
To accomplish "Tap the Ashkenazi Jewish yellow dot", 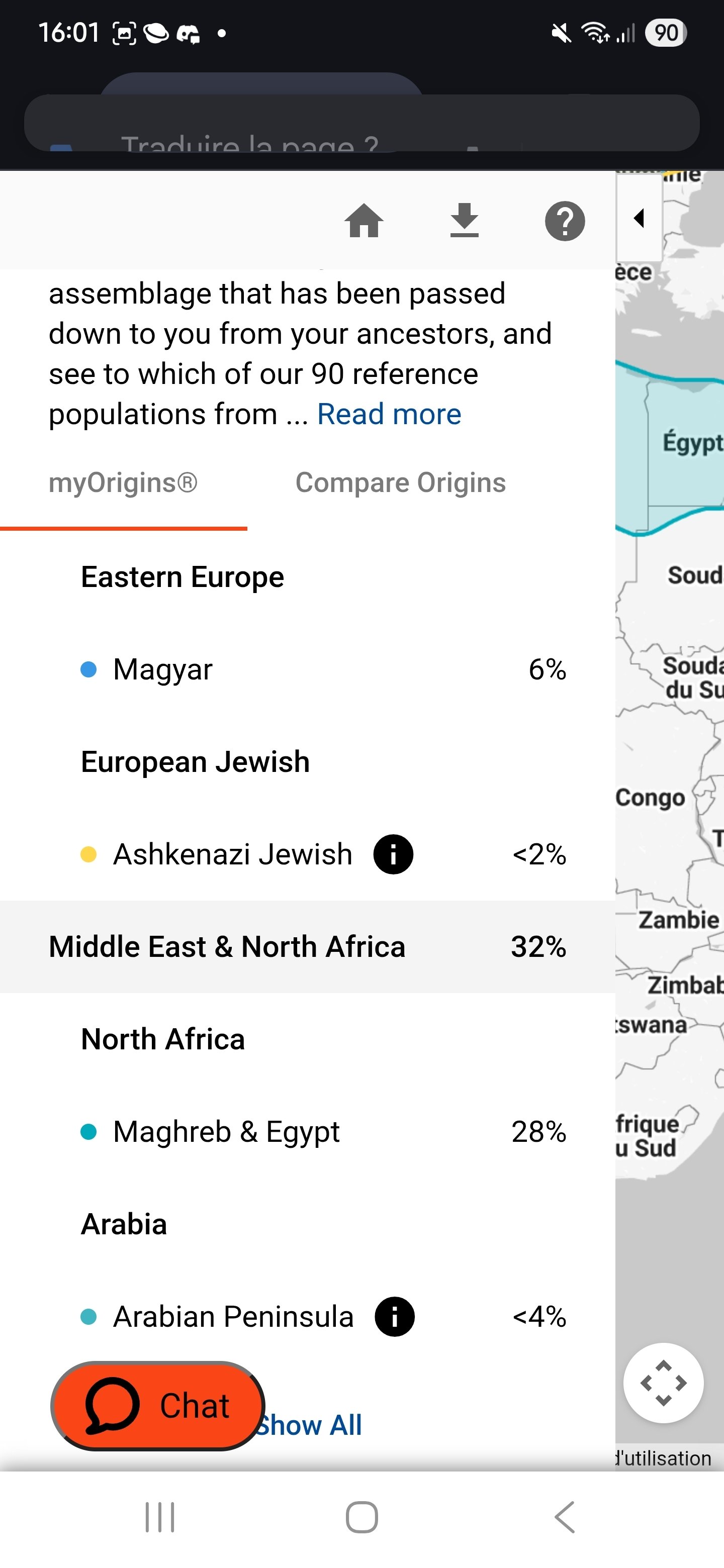I will pos(89,854).
